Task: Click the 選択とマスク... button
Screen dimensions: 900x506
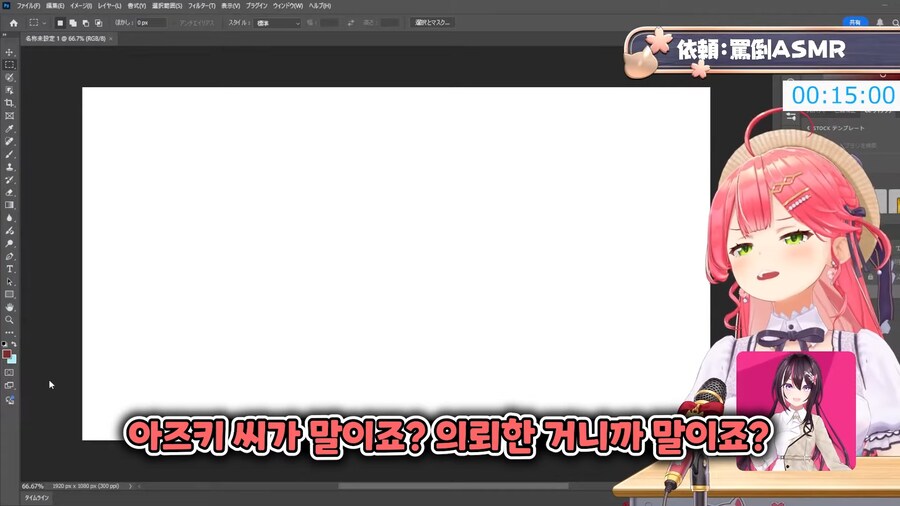Action: coord(433,22)
